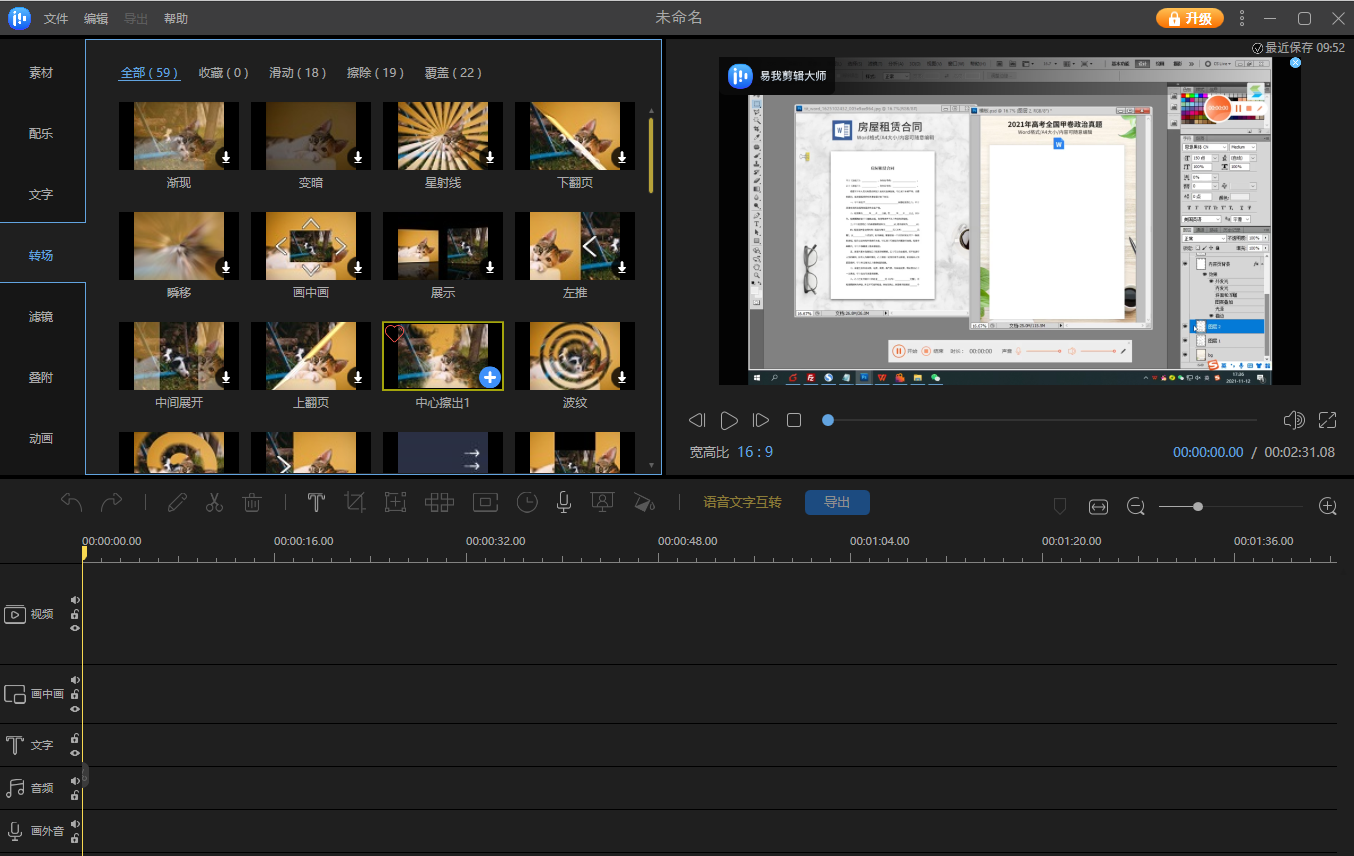Image resolution: width=1354 pixels, height=856 pixels.
Task: Open the duration clock tool
Action: click(x=526, y=503)
